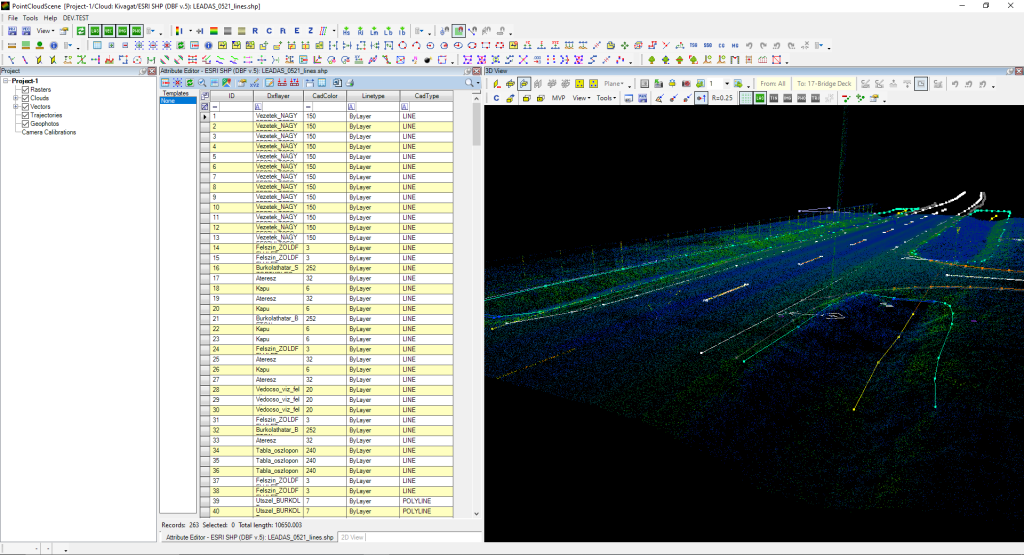The height and width of the screenshot is (555, 1024).
Task: Expand the Clouds tree node
Action: (15, 98)
